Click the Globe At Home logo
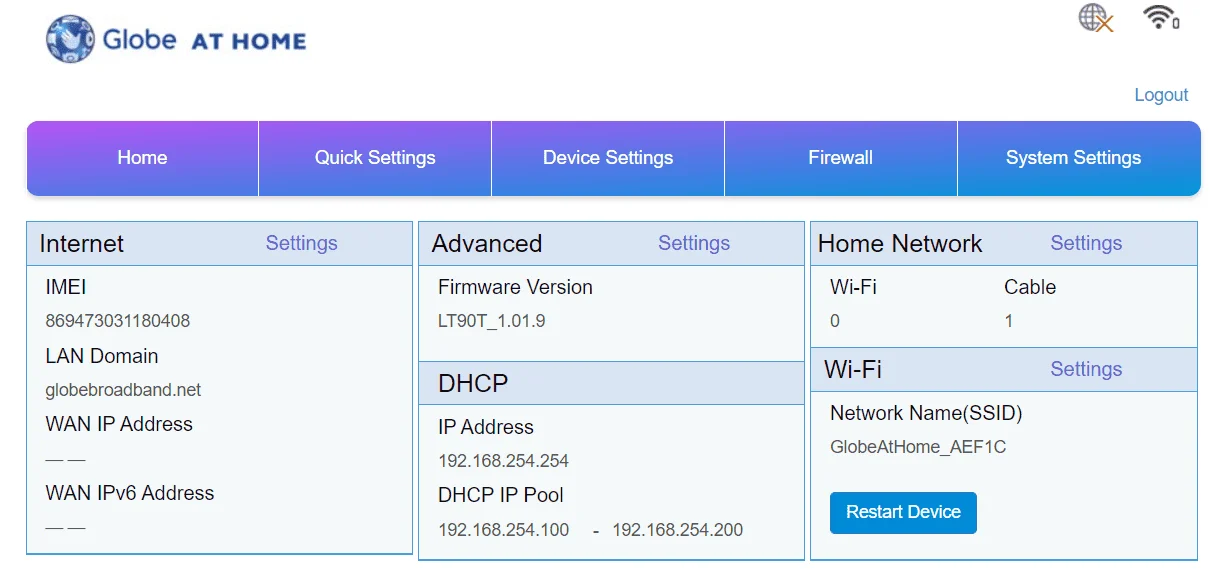 (x=176, y=40)
